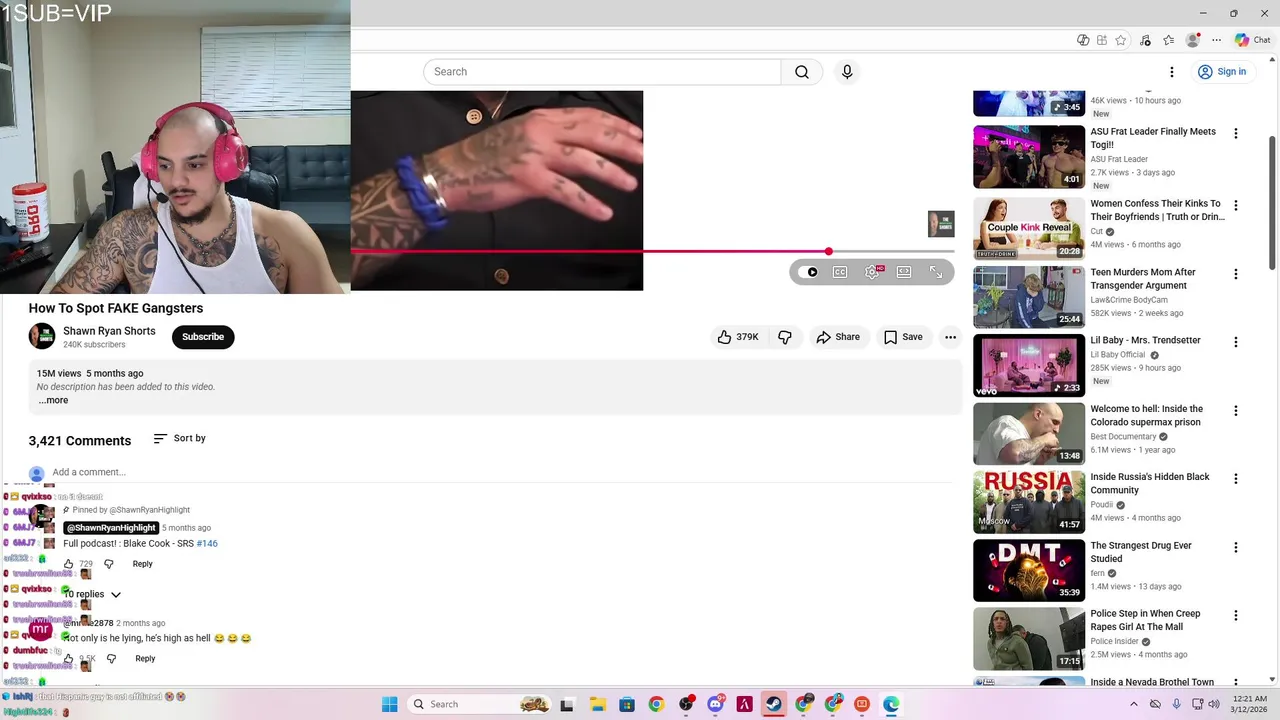Expand the 10 replies under pinned comment
The width and height of the screenshot is (1280, 720).
coord(92,594)
